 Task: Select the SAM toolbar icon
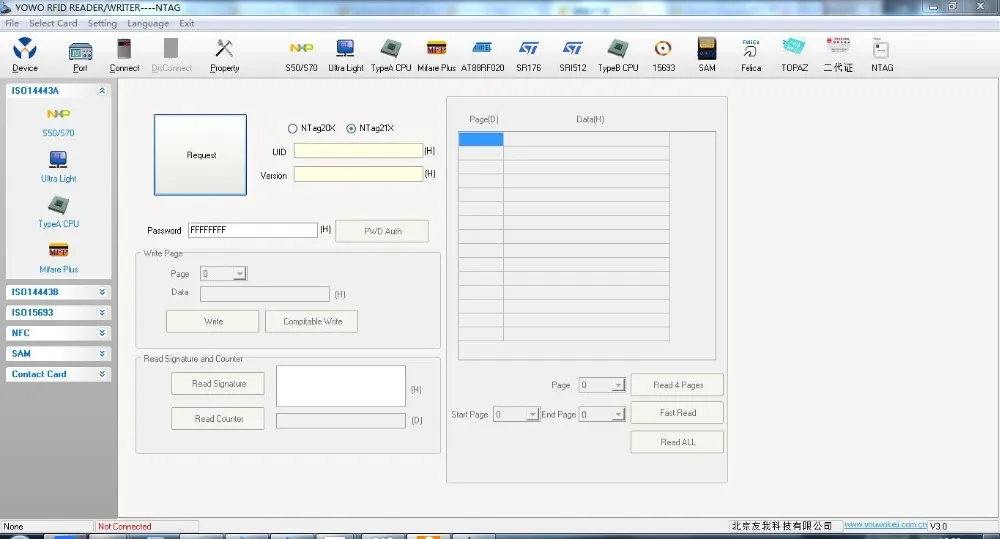(x=707, y=54)
